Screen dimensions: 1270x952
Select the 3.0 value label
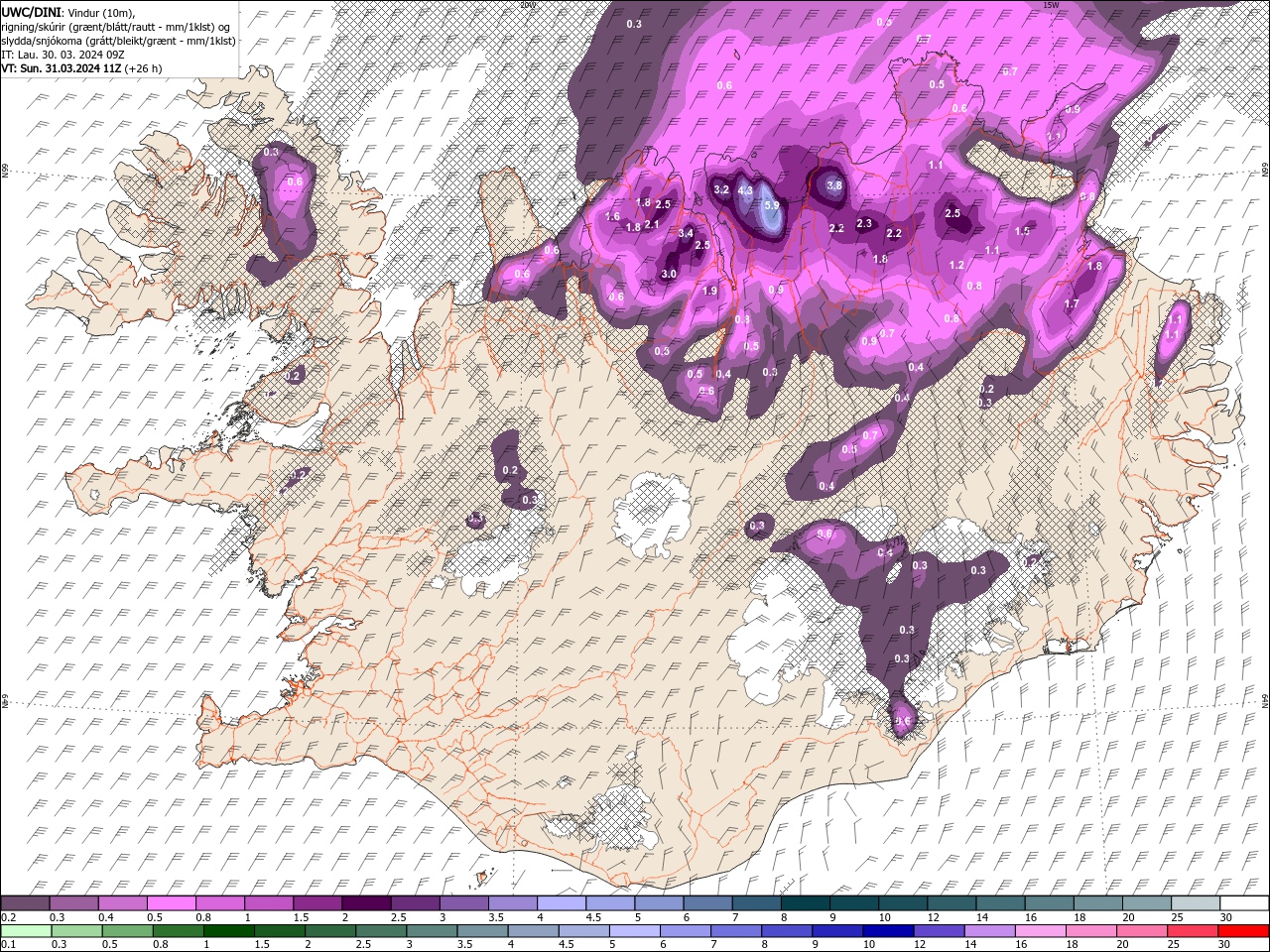pos(669,274)
